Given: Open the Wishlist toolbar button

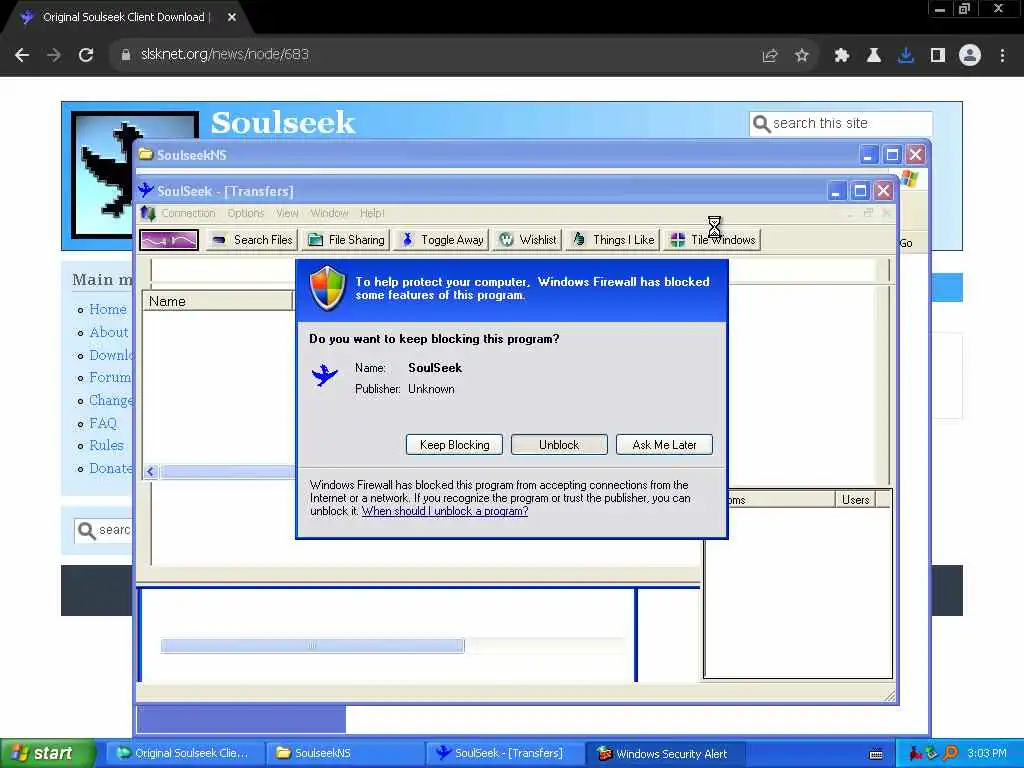Looking at the screenshot, I should (x=528, y=240).
